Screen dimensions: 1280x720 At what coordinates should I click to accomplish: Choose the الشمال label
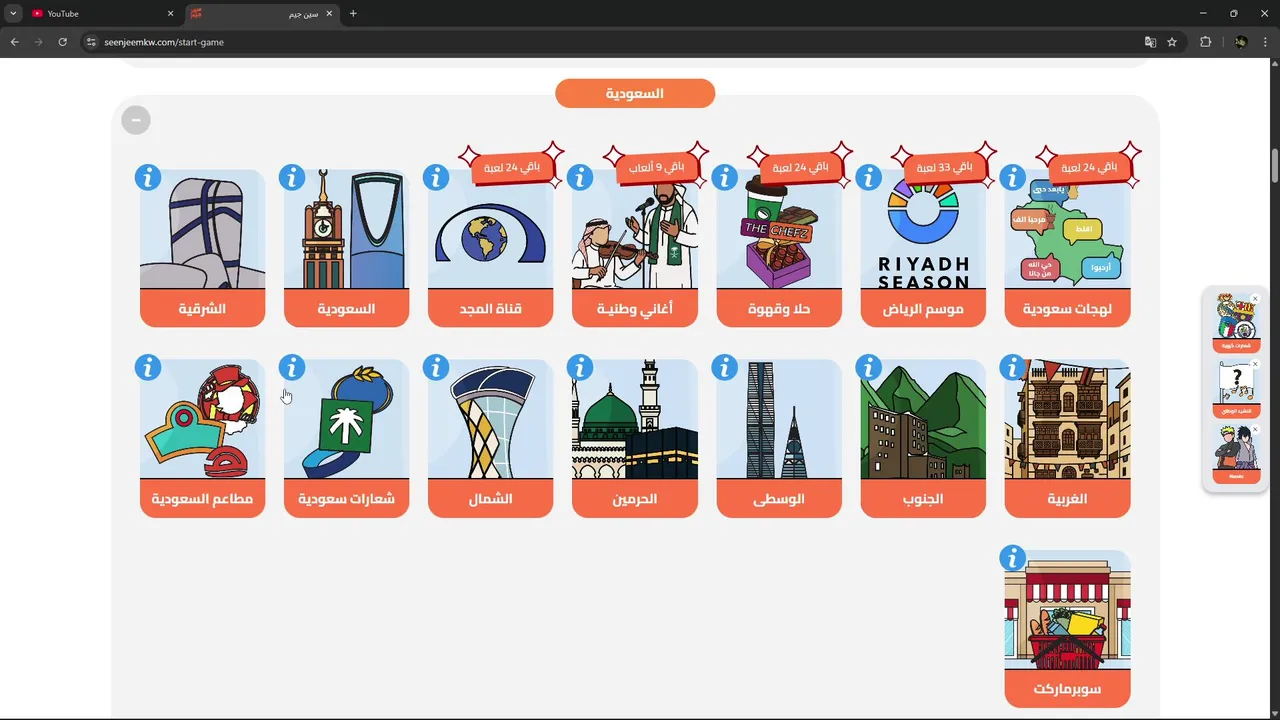click(x=491, y=499)
